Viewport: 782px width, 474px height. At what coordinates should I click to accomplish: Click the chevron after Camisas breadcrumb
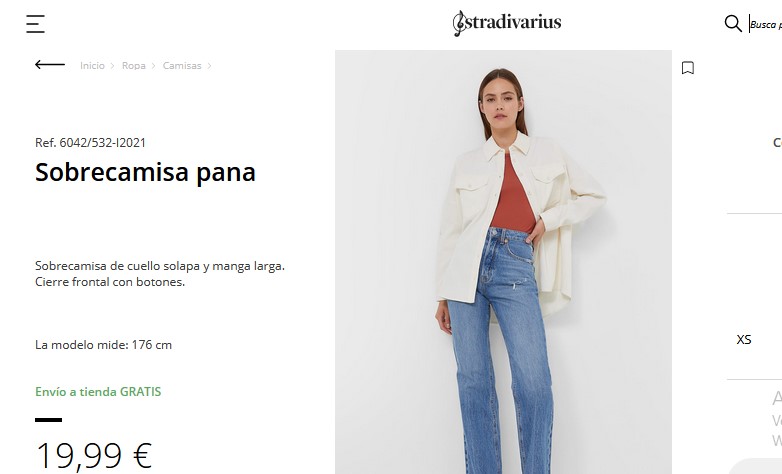click(x=209, y=66)
